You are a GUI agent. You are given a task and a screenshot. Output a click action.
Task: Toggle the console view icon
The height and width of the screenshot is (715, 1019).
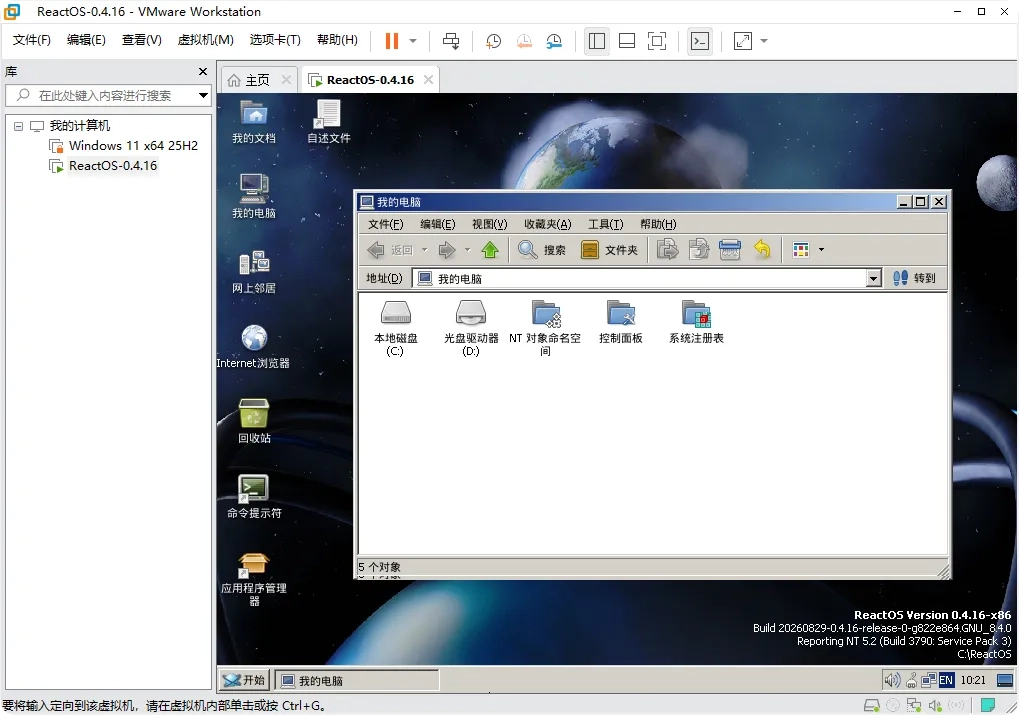[x=700, y=41]
